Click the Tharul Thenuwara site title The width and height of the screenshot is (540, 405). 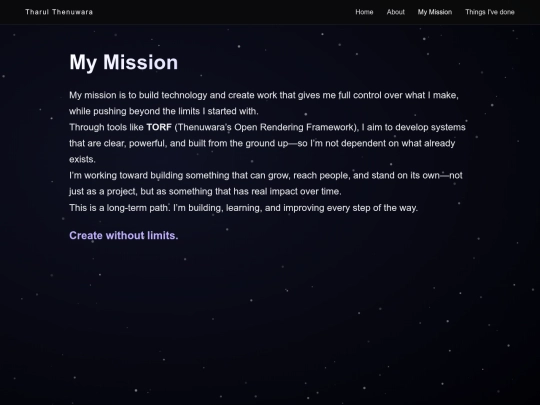tap(59, 12)
